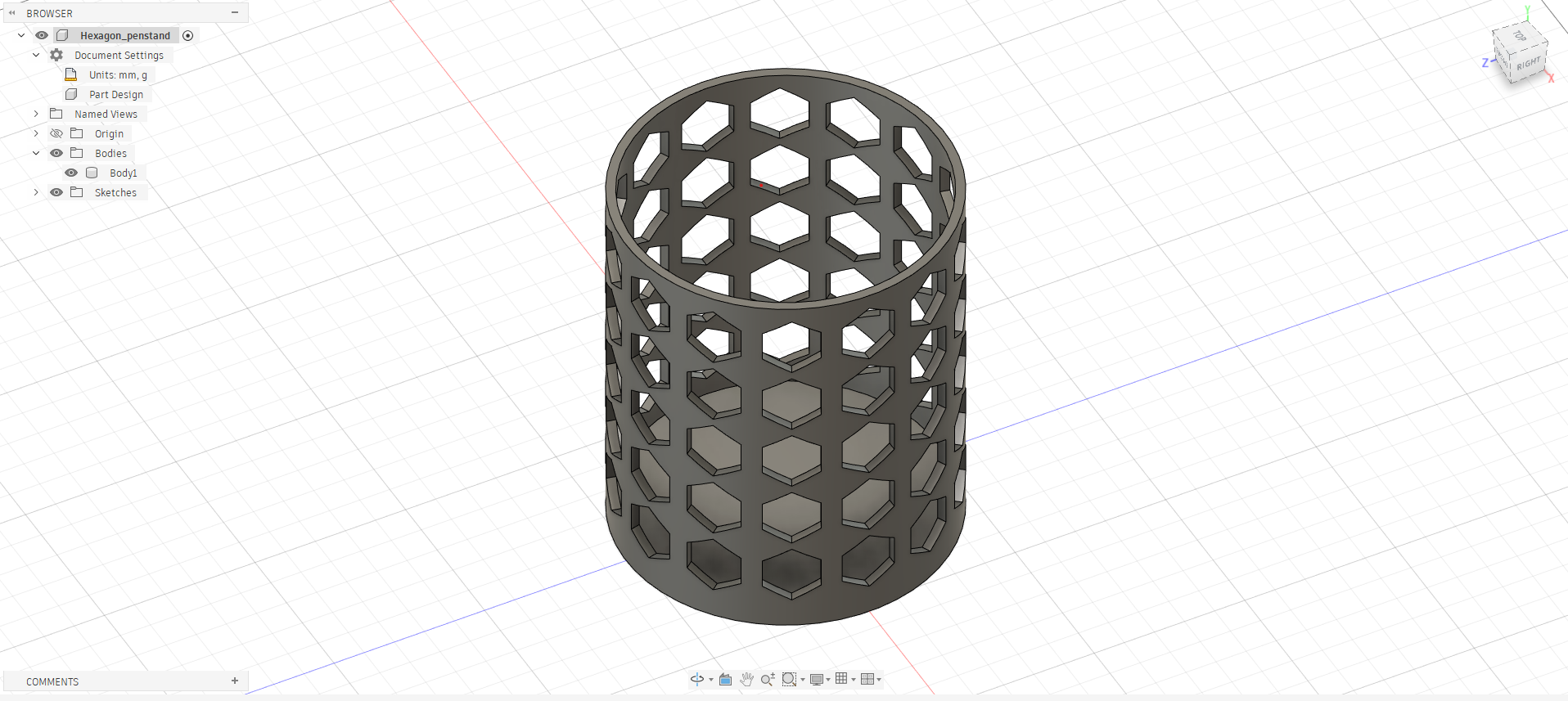This screenshot has height=701, width=1568.
Task: Expand the Comments panel with plus button
Action: pos(235,681)
